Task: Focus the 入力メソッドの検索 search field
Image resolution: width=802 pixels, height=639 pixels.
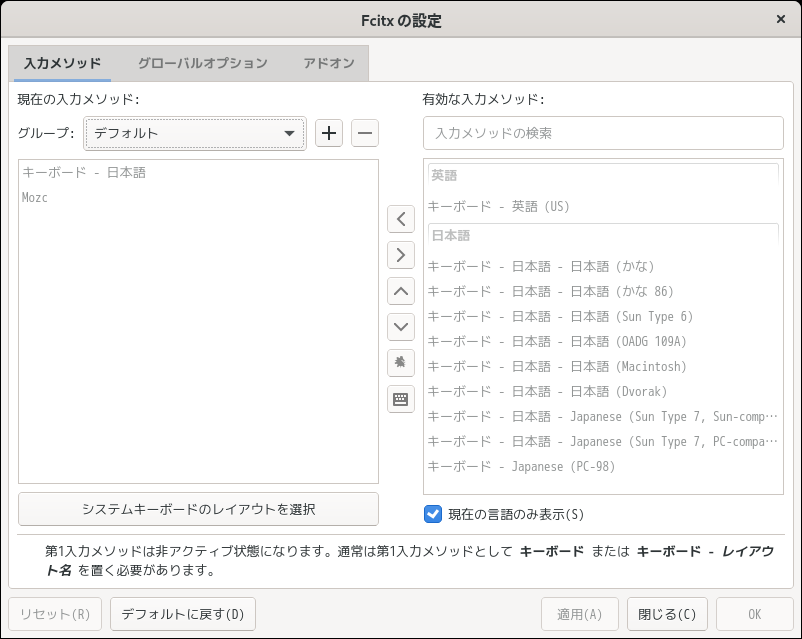Action: point(603,133)
